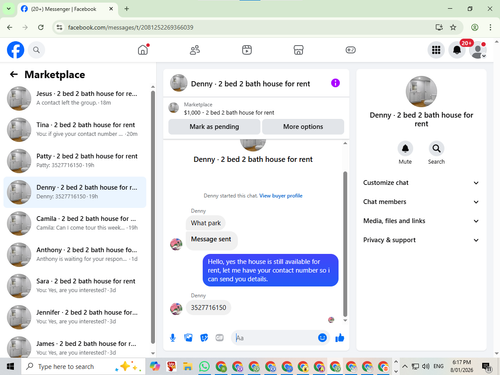The height and width of the screenshot is (375, 500).
Task: Click the purple conversation info icon
Action: [335, 83]
